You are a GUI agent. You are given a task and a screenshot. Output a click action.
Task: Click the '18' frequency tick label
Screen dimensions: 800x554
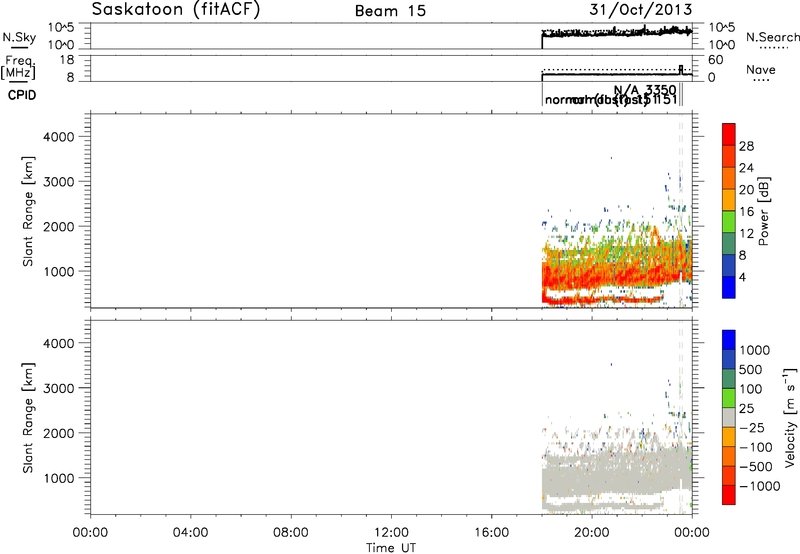67,60
